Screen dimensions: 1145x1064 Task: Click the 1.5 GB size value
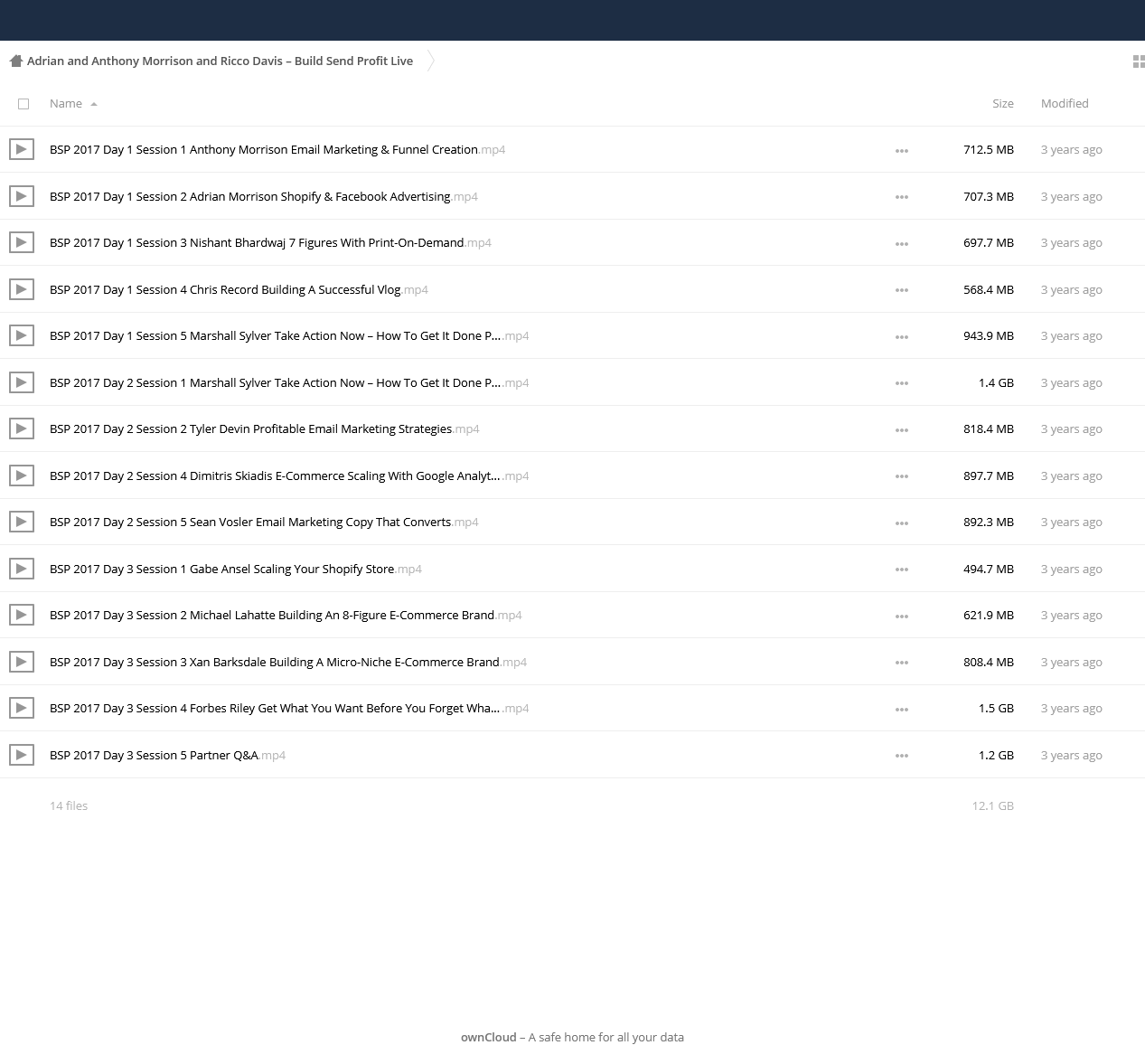click(x=996, y=709)
